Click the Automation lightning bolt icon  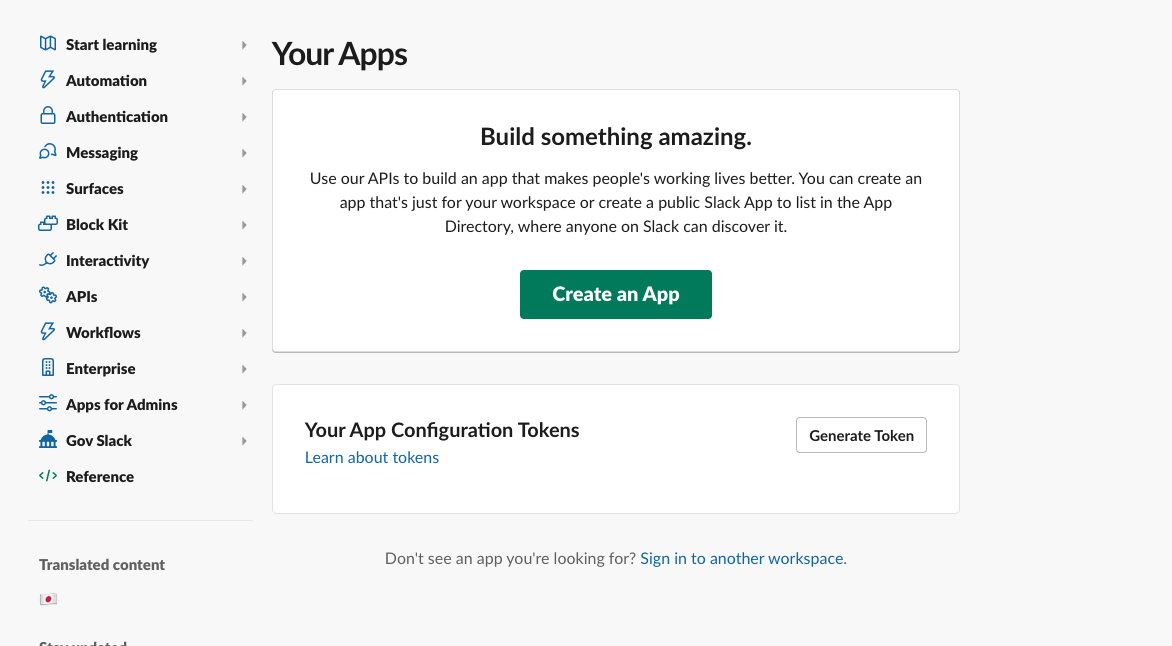point(48,80)
